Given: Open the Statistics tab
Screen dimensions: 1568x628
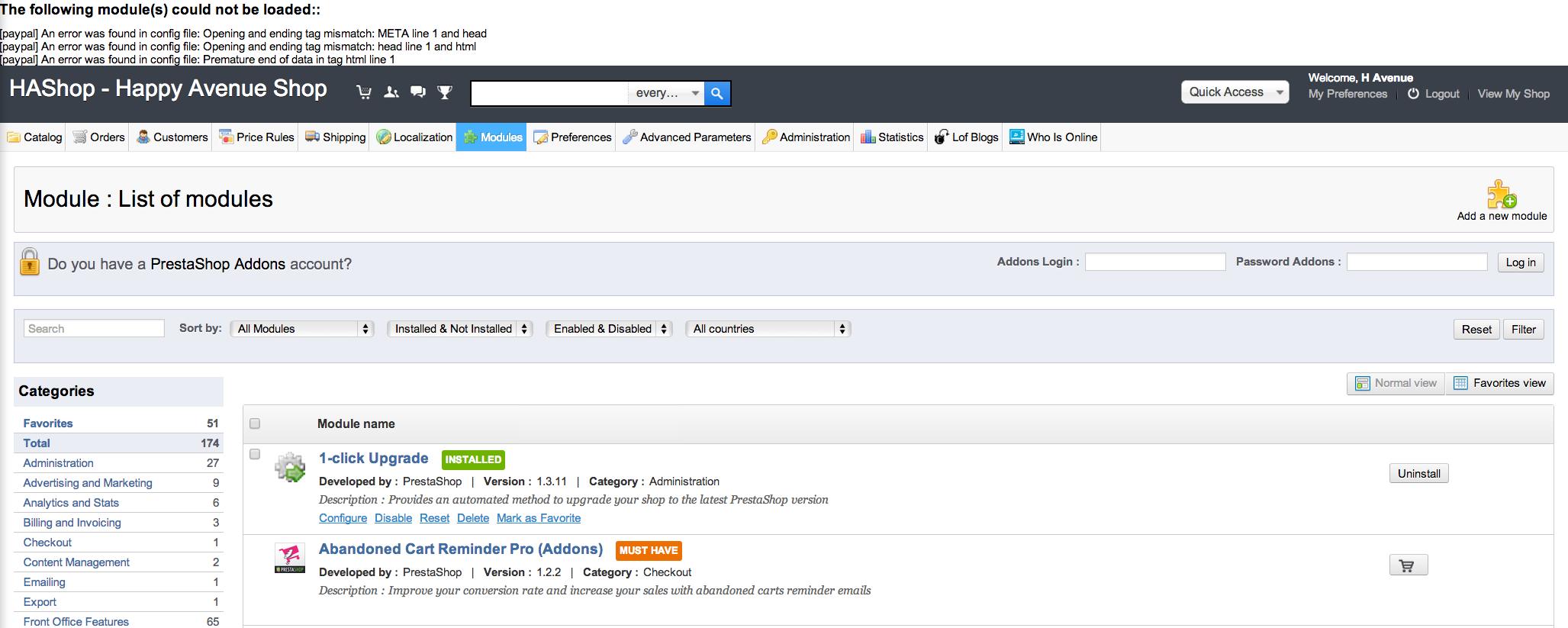Looking at the screenshot, I should (x=892, y=137).
